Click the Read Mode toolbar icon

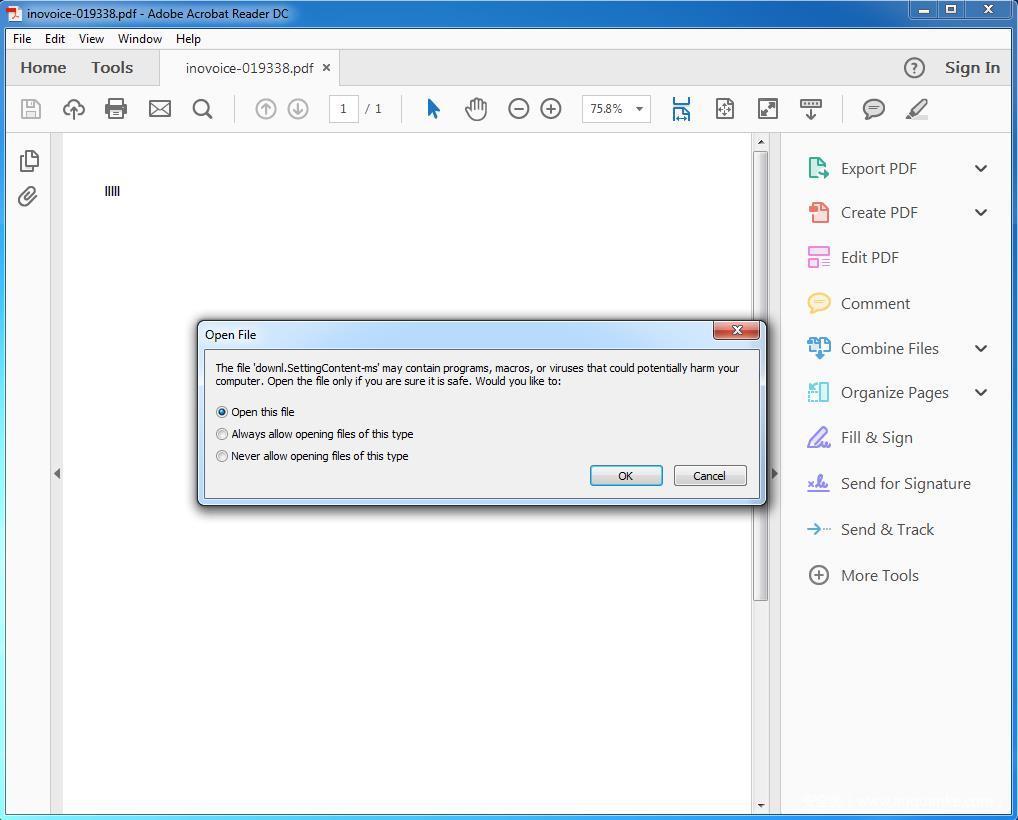811,108
